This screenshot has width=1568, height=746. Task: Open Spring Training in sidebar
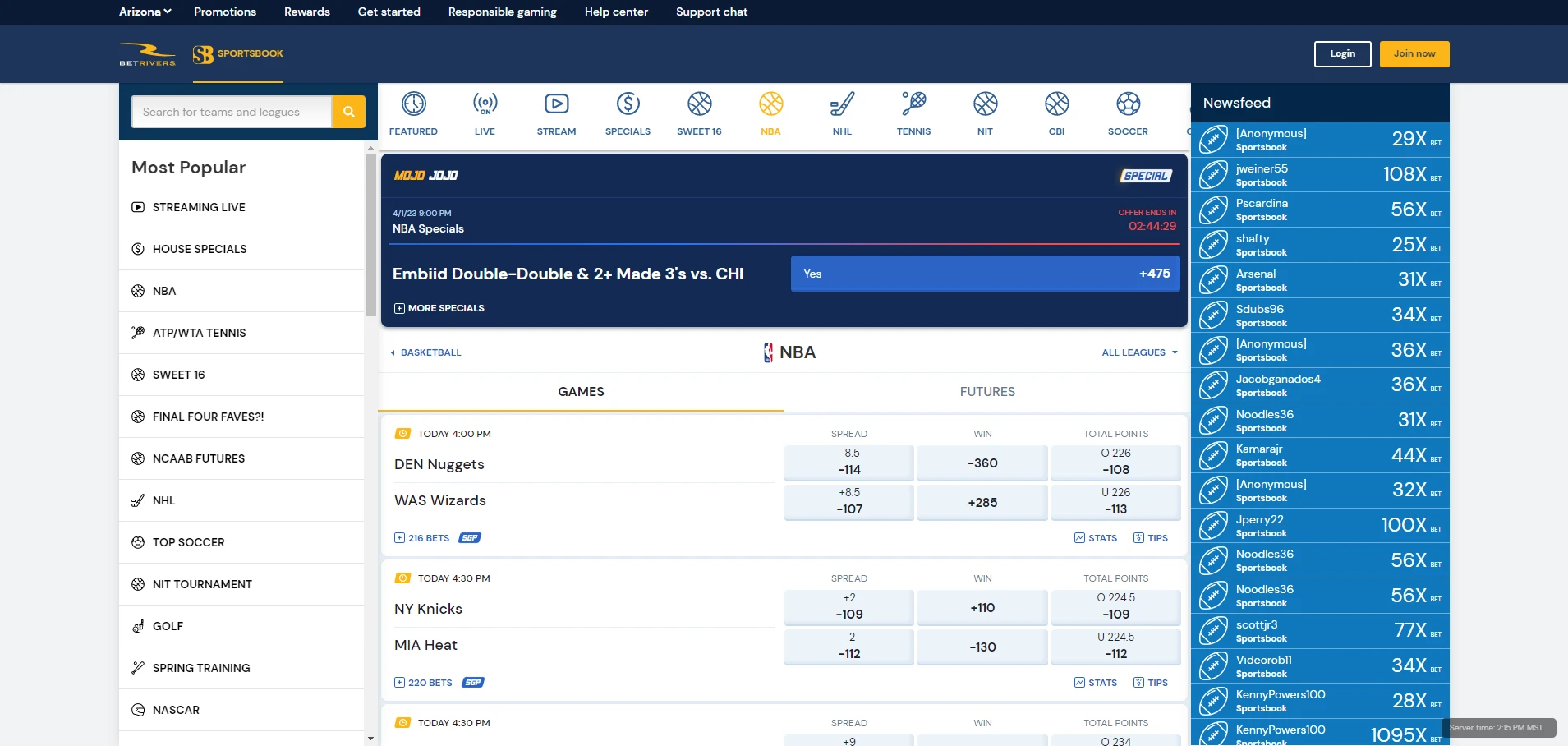click(x=241, y=668)
